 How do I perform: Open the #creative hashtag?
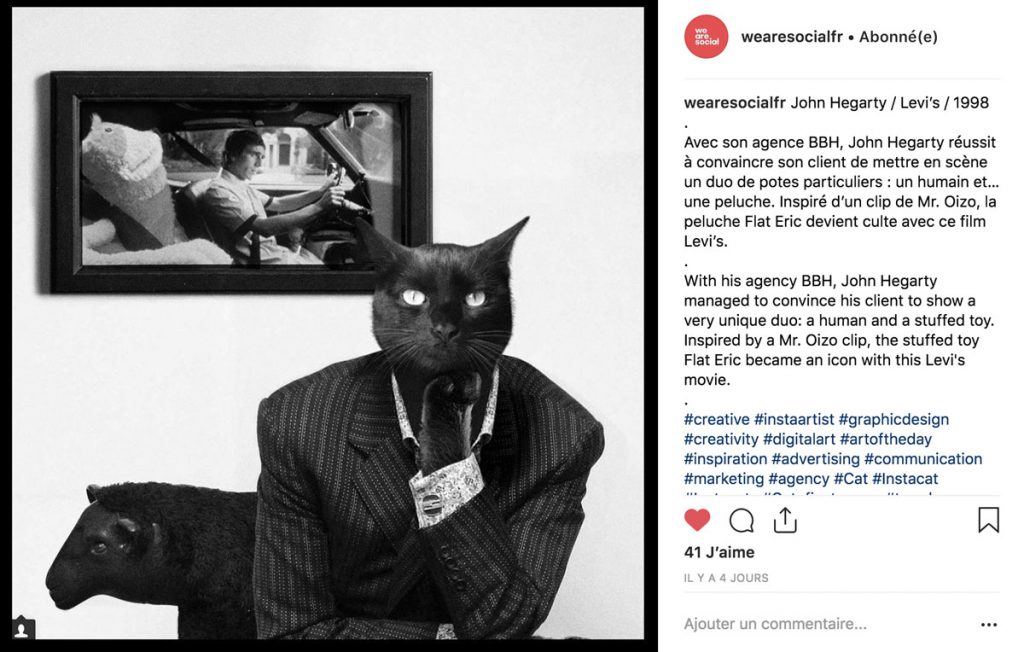[716, 419]
